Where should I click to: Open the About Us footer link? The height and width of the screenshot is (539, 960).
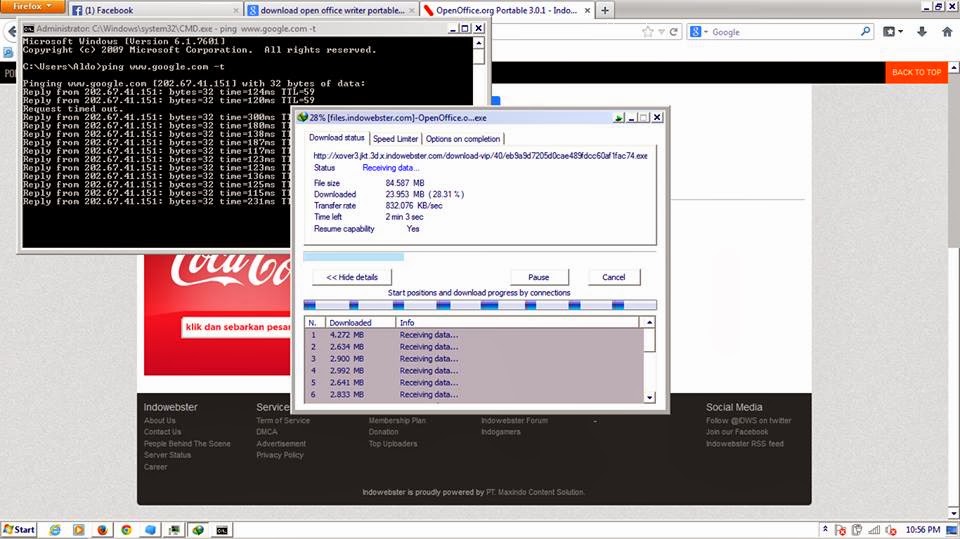click(160, 420)
